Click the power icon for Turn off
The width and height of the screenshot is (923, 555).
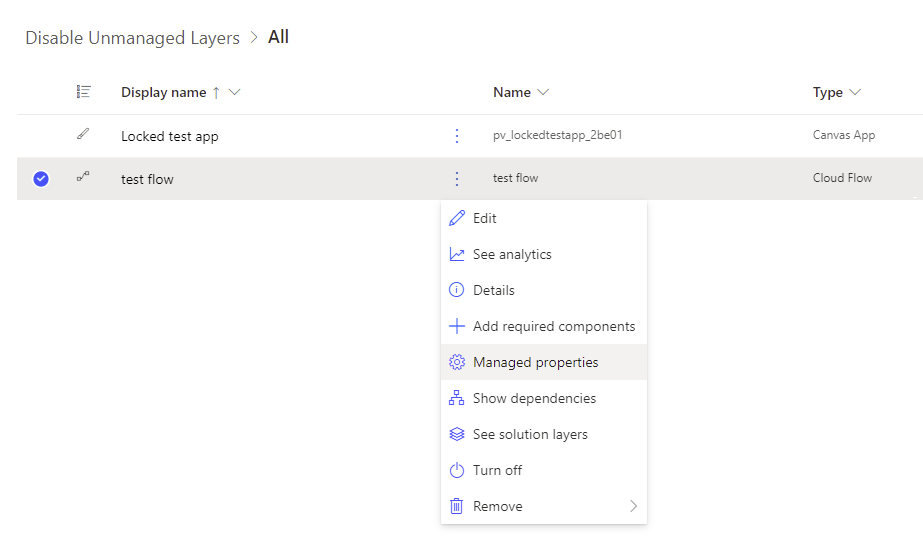pyautogui.click(x=457, y=470)
